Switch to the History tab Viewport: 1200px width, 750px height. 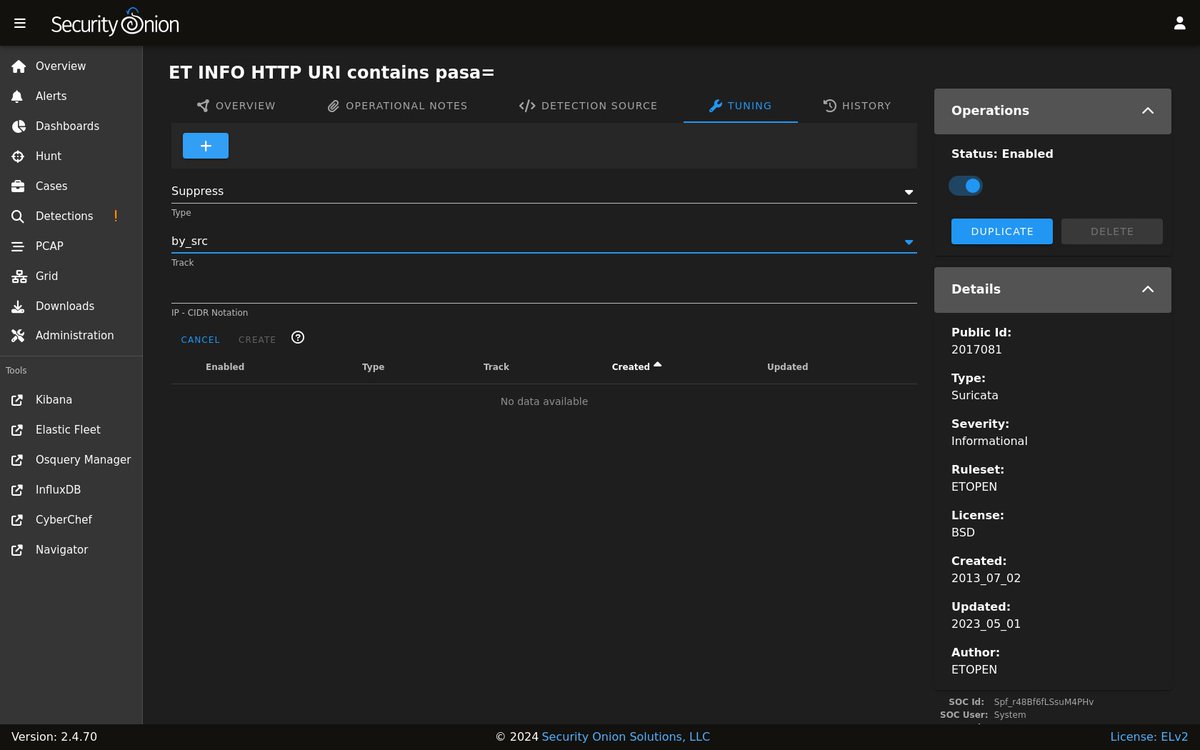(x=857, y=106)
